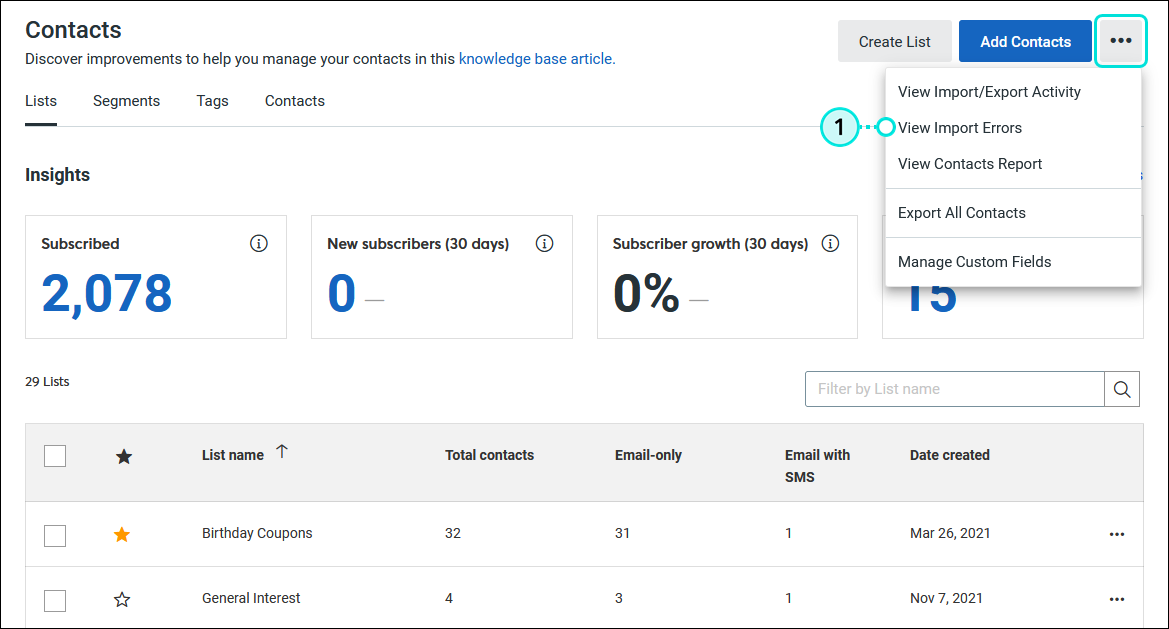
Task: Click the Contacts page title
Action: [x=73, y=30]
